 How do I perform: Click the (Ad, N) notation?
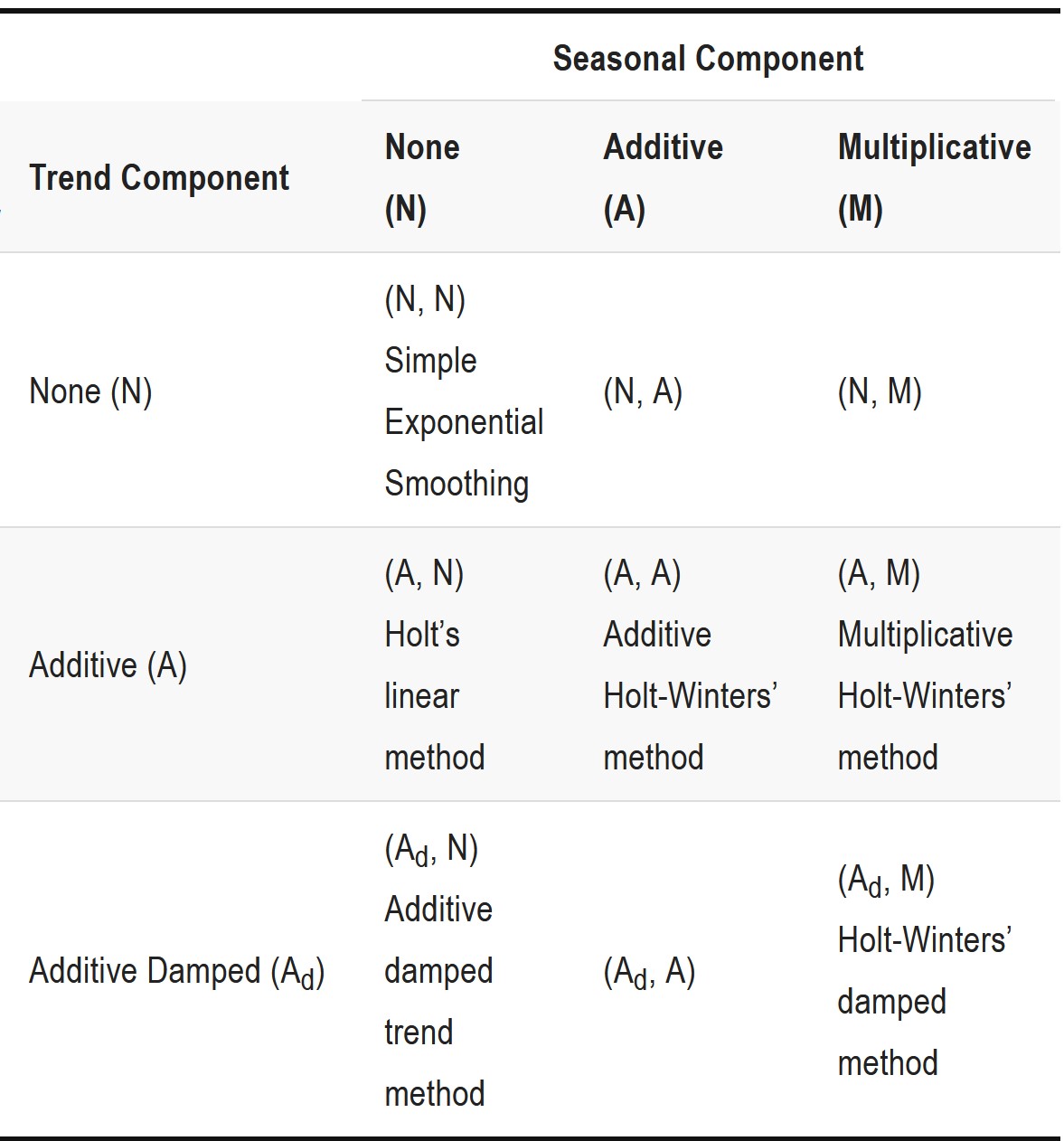pyautogui.click(x=430, y=849)
